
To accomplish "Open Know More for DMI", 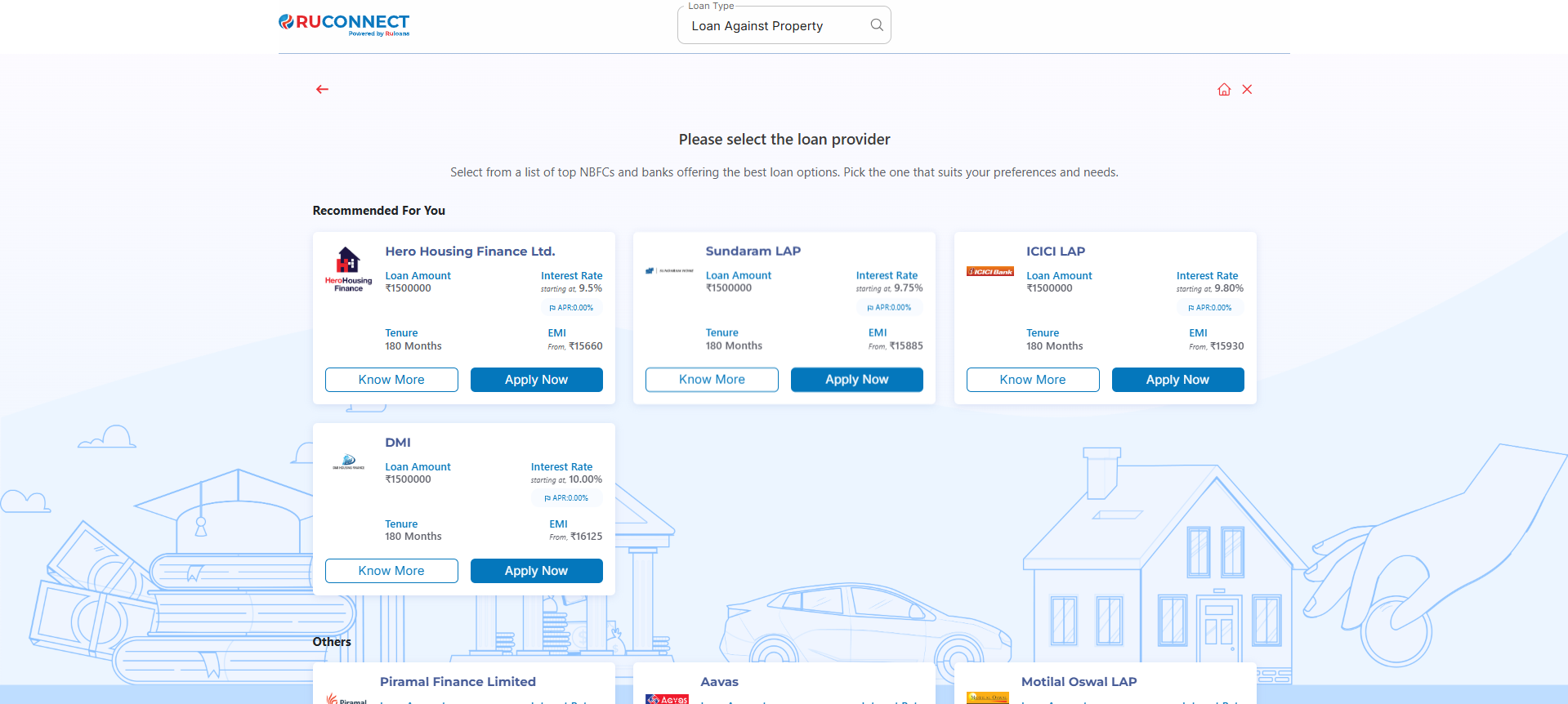I will coord(391,571).
